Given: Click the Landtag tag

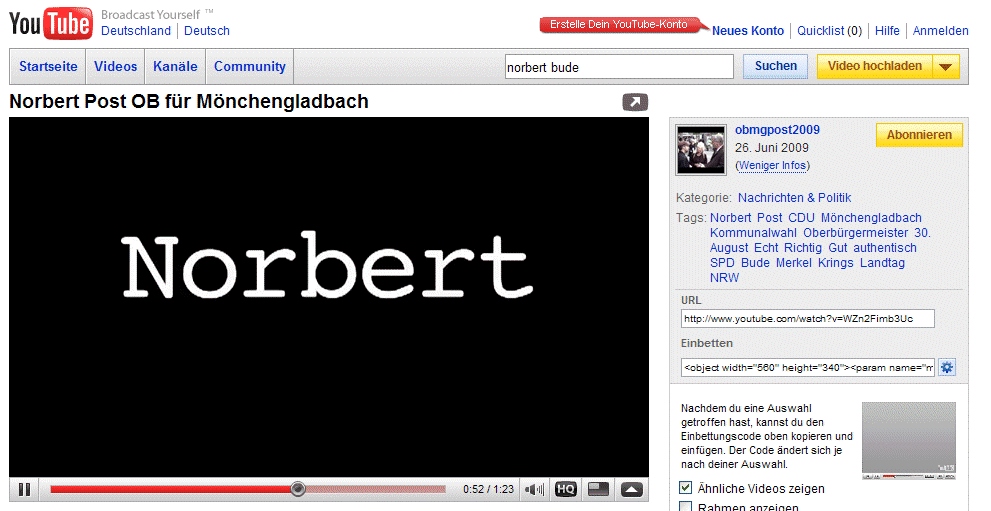Looking at the screenshot, I should (882, 263).
